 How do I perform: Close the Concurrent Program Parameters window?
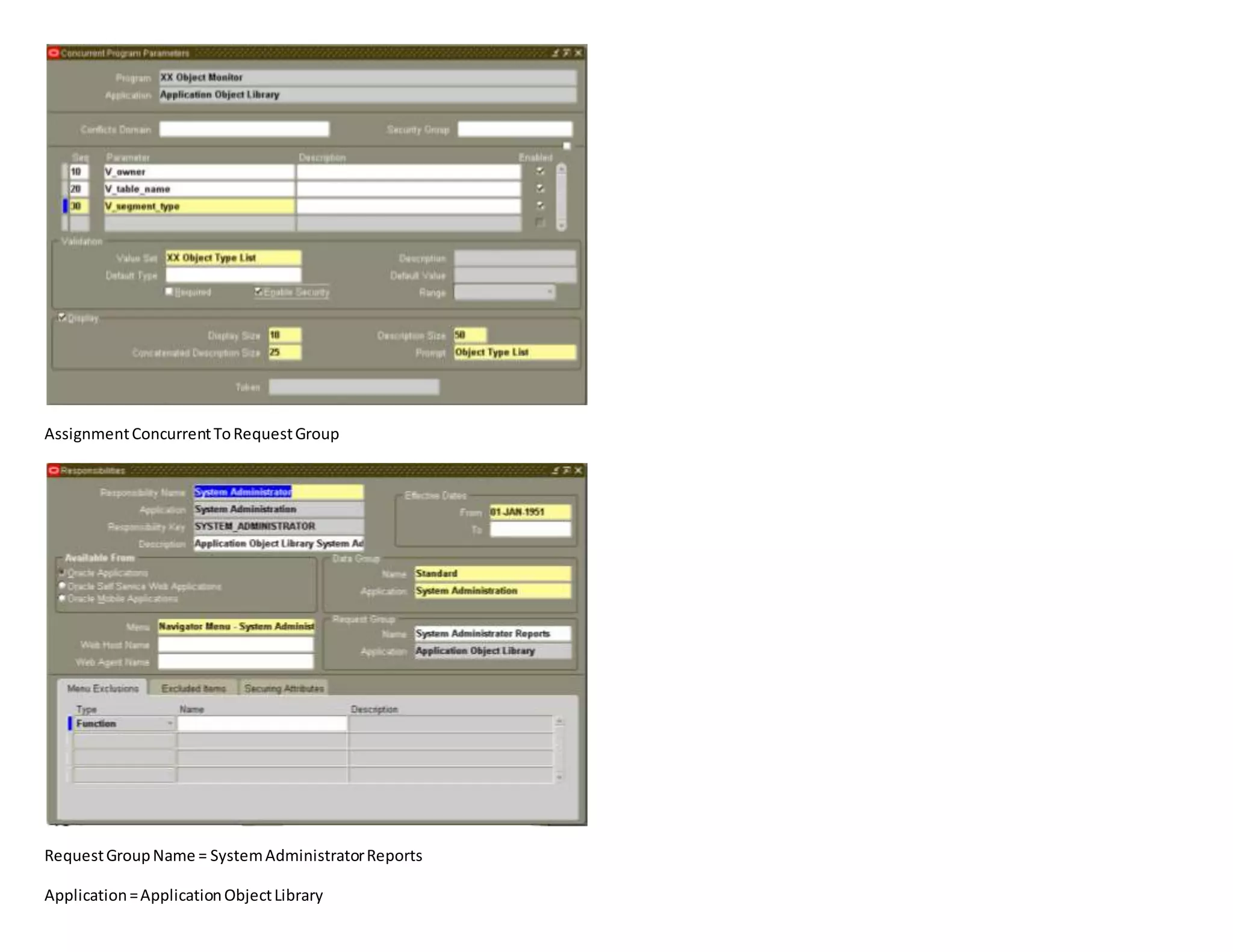pyautogui.click(x=579, y=53)
